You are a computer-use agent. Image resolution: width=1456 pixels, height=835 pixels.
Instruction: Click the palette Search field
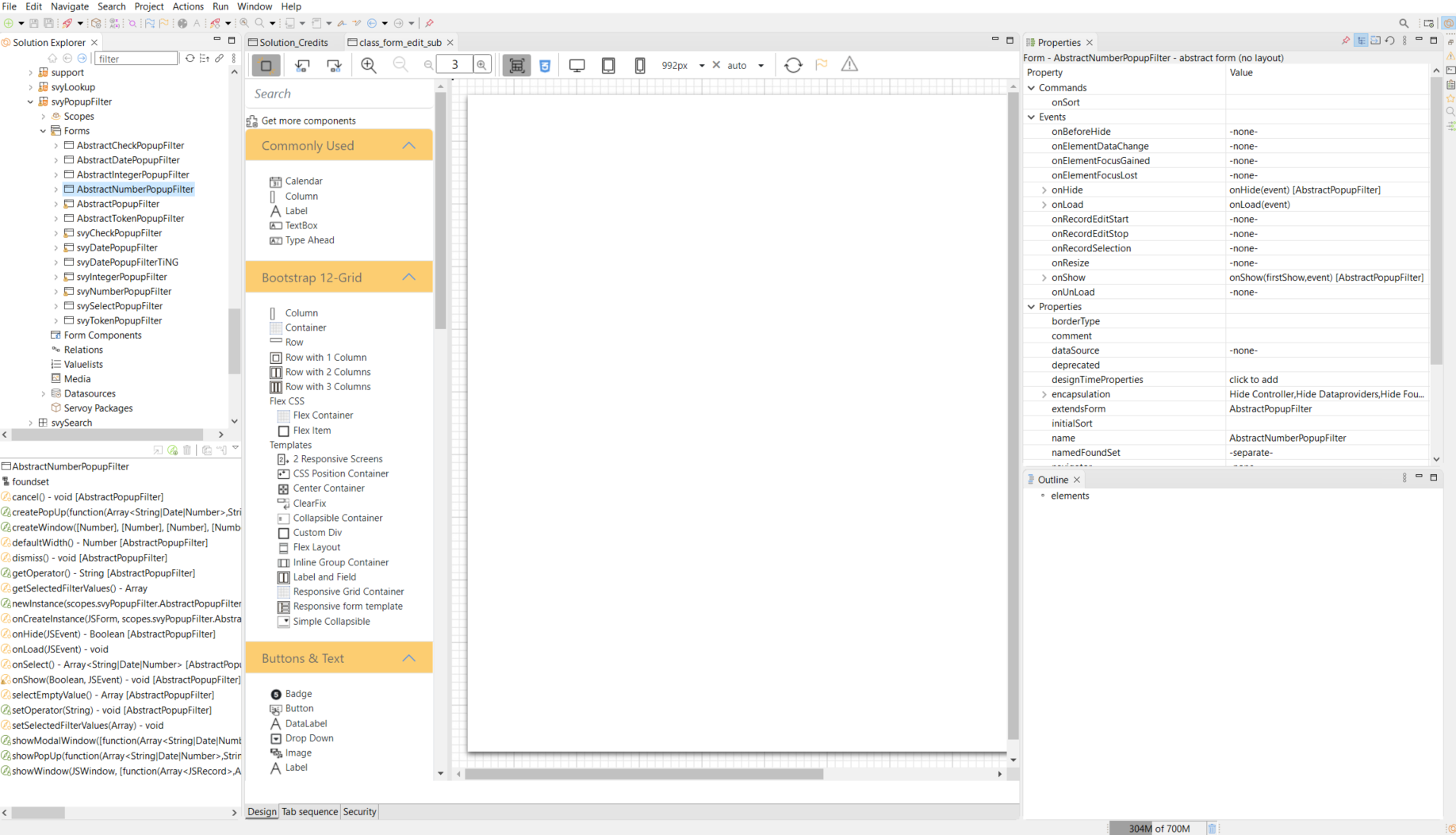(339, 94)
